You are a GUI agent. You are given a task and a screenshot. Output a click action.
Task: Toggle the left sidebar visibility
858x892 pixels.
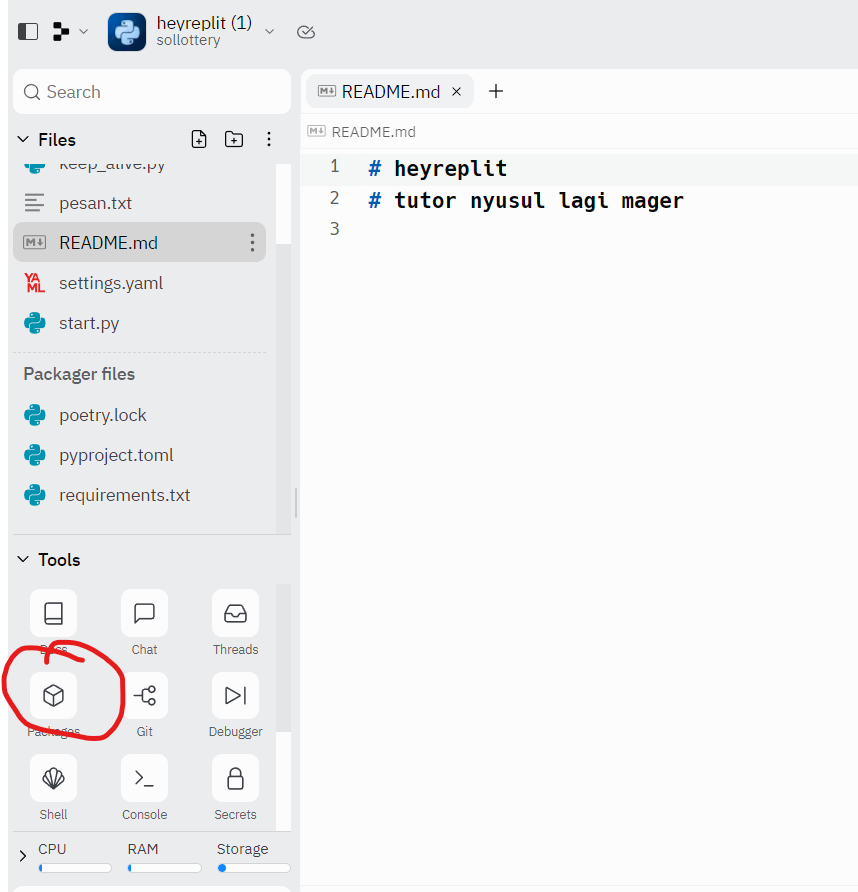(27, 31)
